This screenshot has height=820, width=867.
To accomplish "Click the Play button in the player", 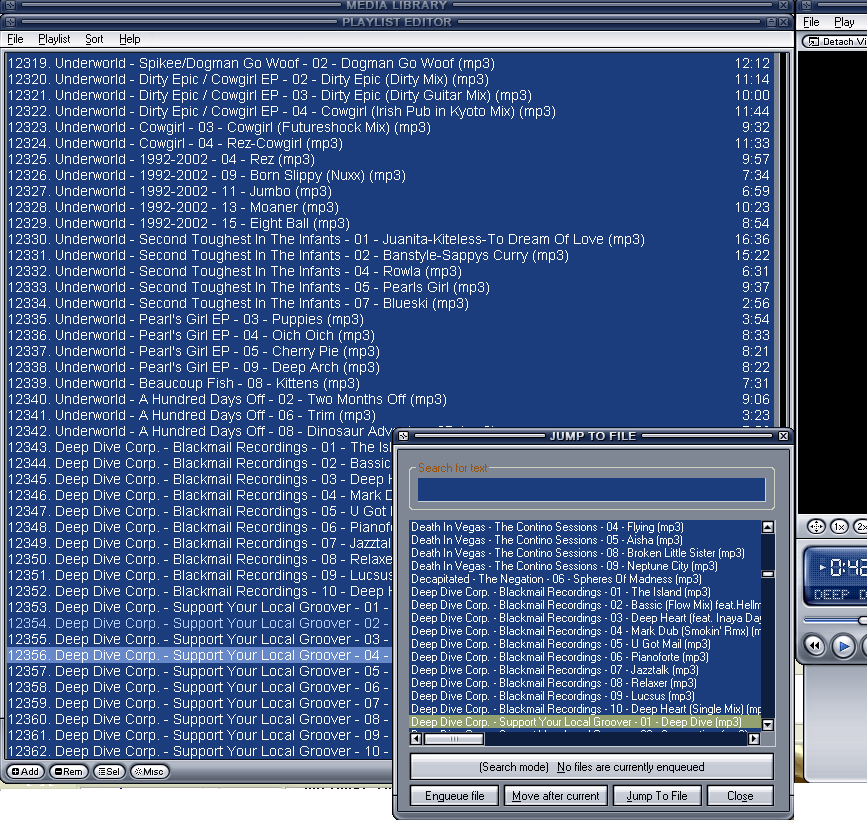I will coord(843,646).
